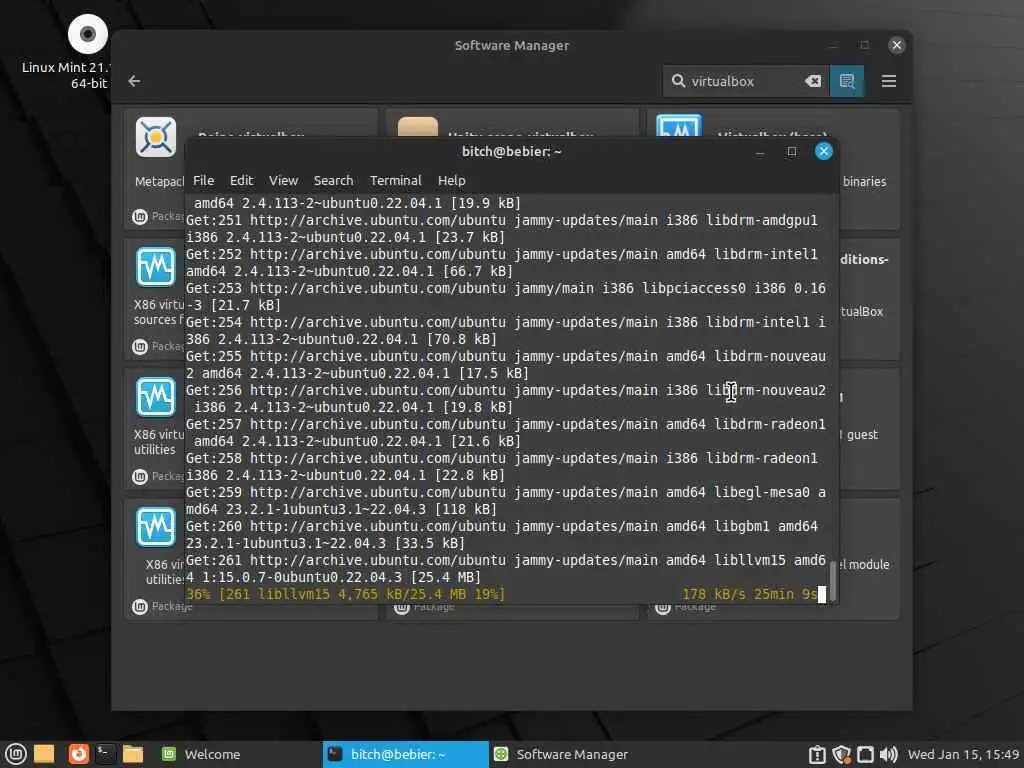Click Mint package badge on the Metapackage card
The width and height of the screenshot is (1024, 768).
tap(140, 216)
